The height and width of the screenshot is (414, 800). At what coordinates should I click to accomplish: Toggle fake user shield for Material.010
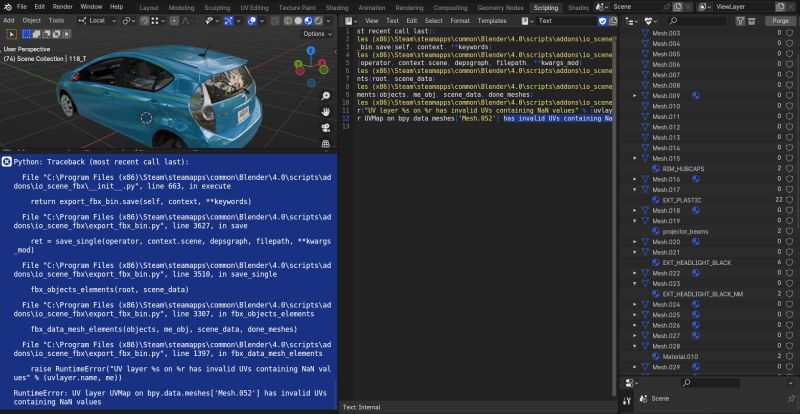coord(789,356)
